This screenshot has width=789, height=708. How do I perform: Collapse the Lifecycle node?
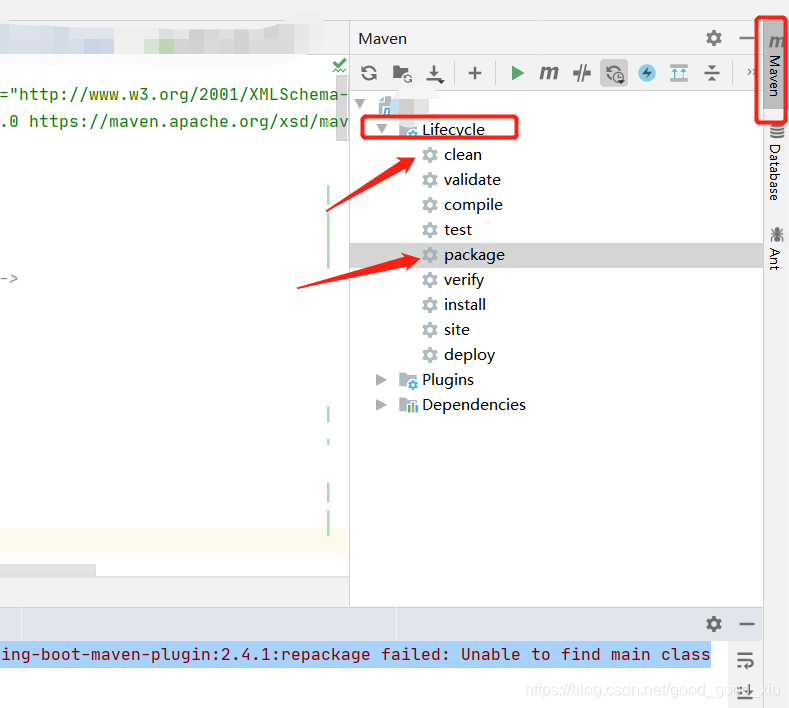click(382, 129)
